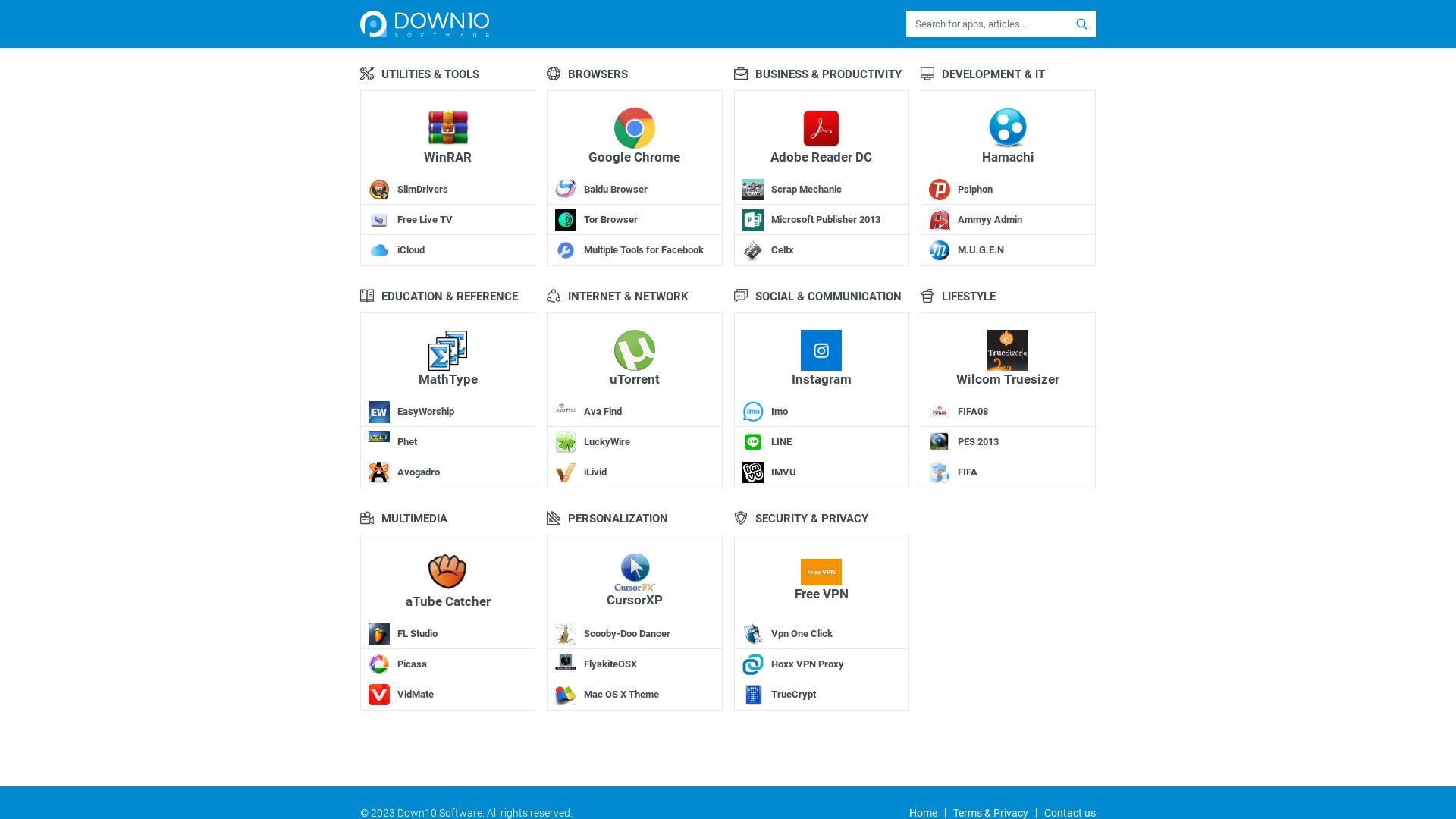This screenshot has height=819, width=1456.
Task: Open the Celtx link
Action: click(782, 250)
